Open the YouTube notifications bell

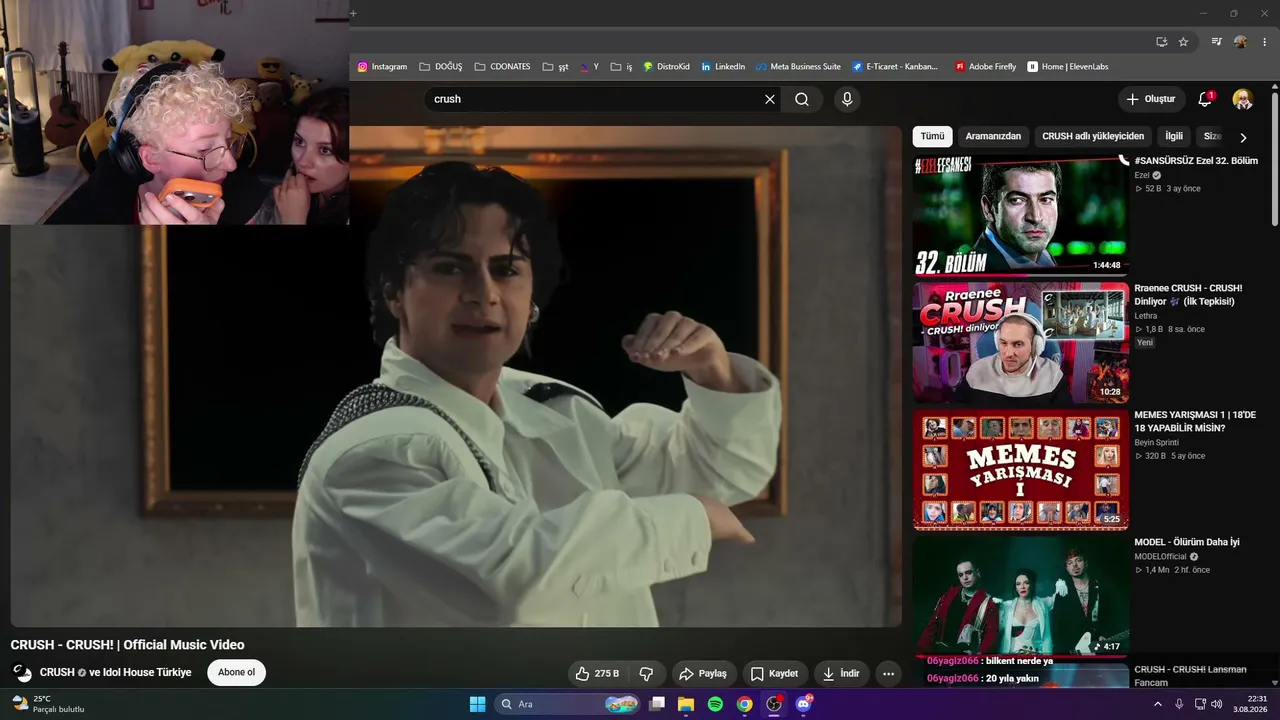(1205, 99)
